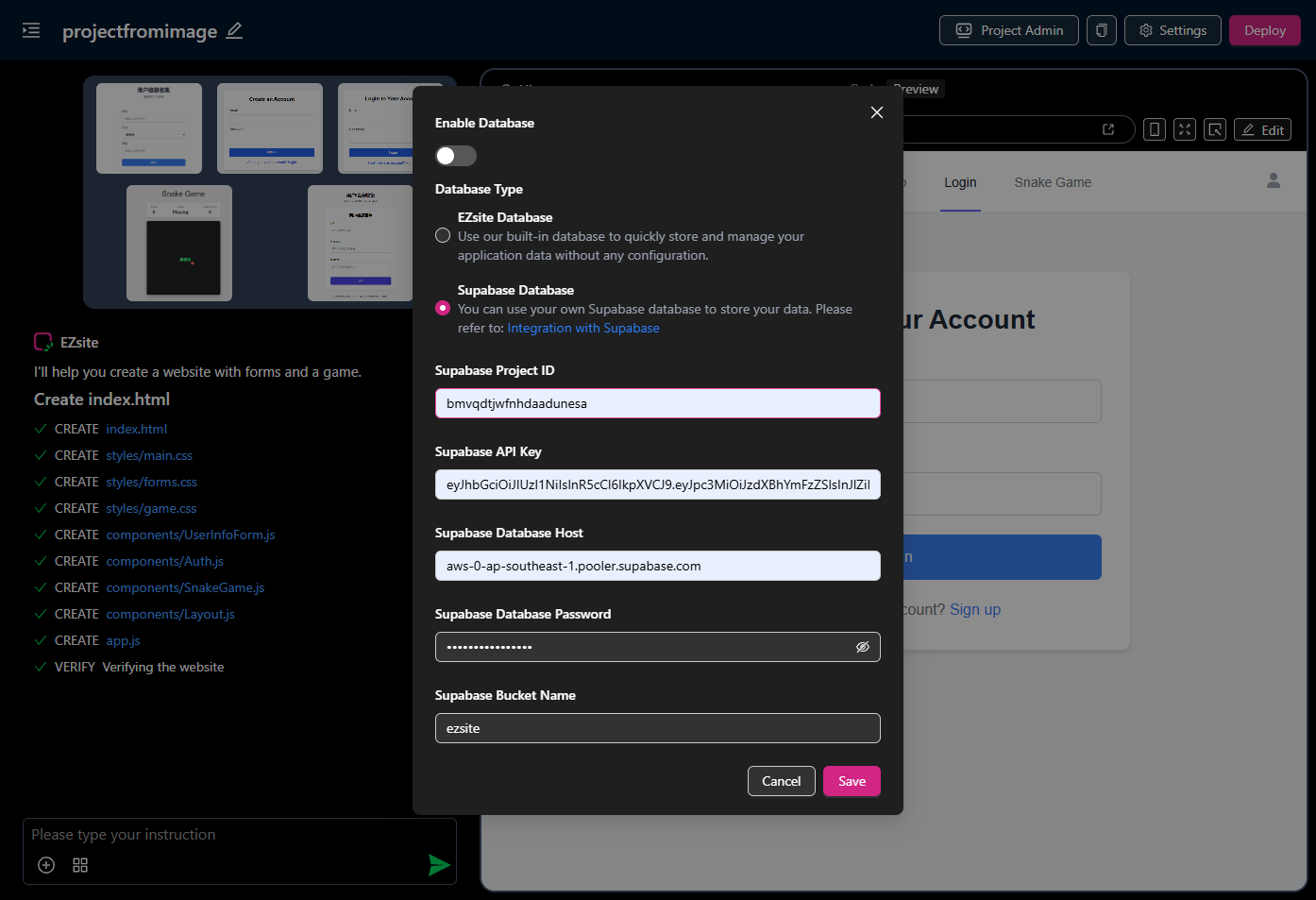Click the green send instruction arrow
The image size is (1316, 900).
[x=439, y=864]
